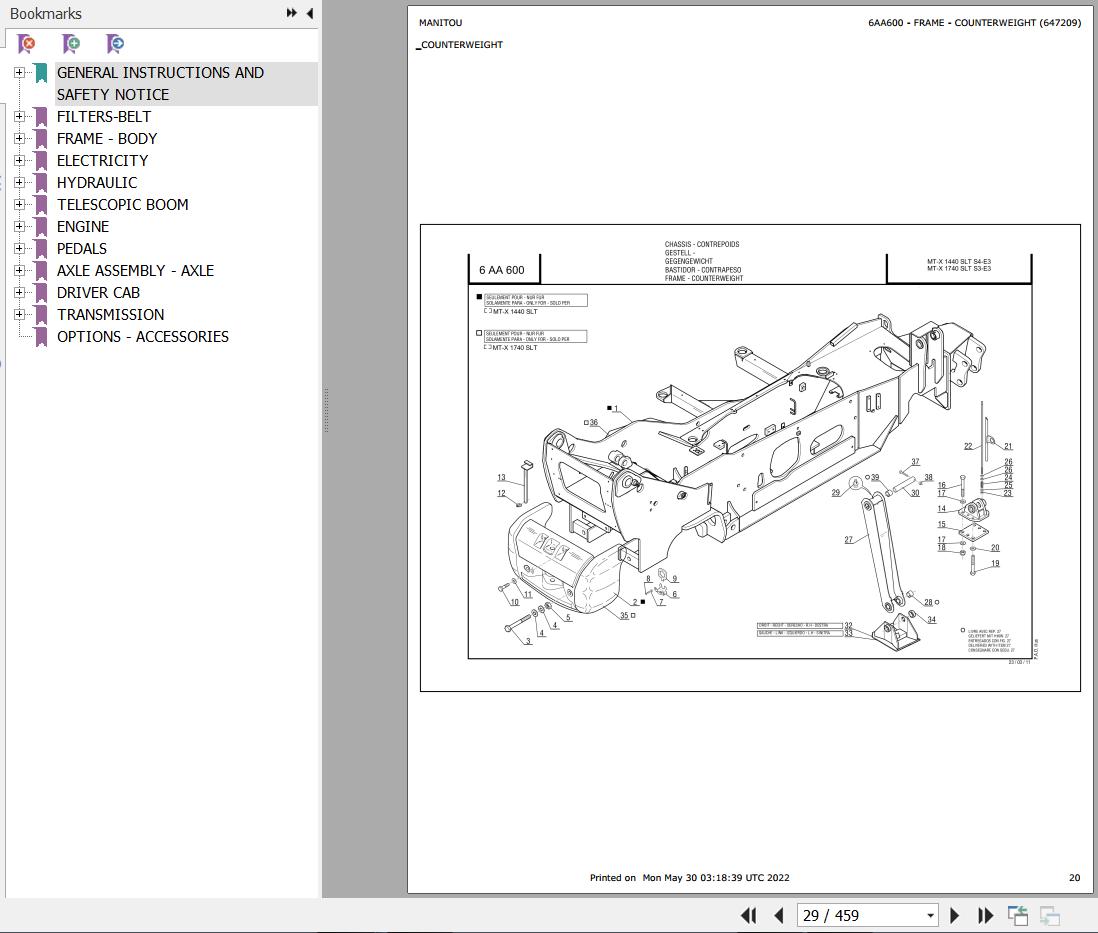The image size is (1098, 933).
Task: Click the bookmark icon beside DRIVER CAB
Action: point(41,293)
